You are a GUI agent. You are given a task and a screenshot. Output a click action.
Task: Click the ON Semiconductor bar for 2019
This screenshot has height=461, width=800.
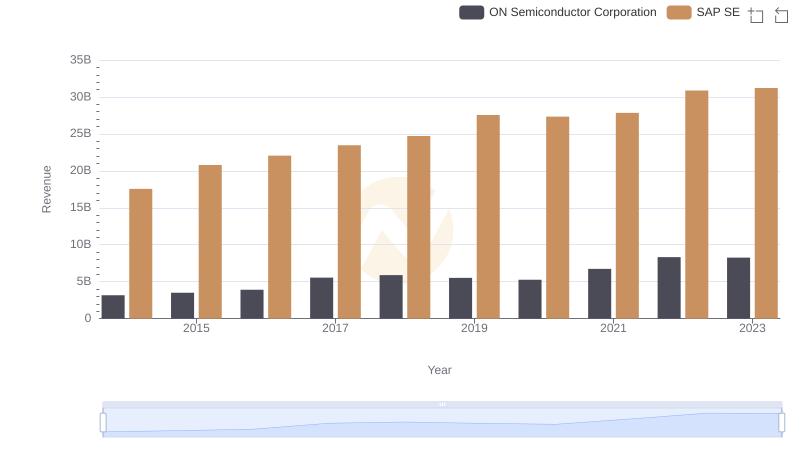pyautogui.click(x=461, y=298)
